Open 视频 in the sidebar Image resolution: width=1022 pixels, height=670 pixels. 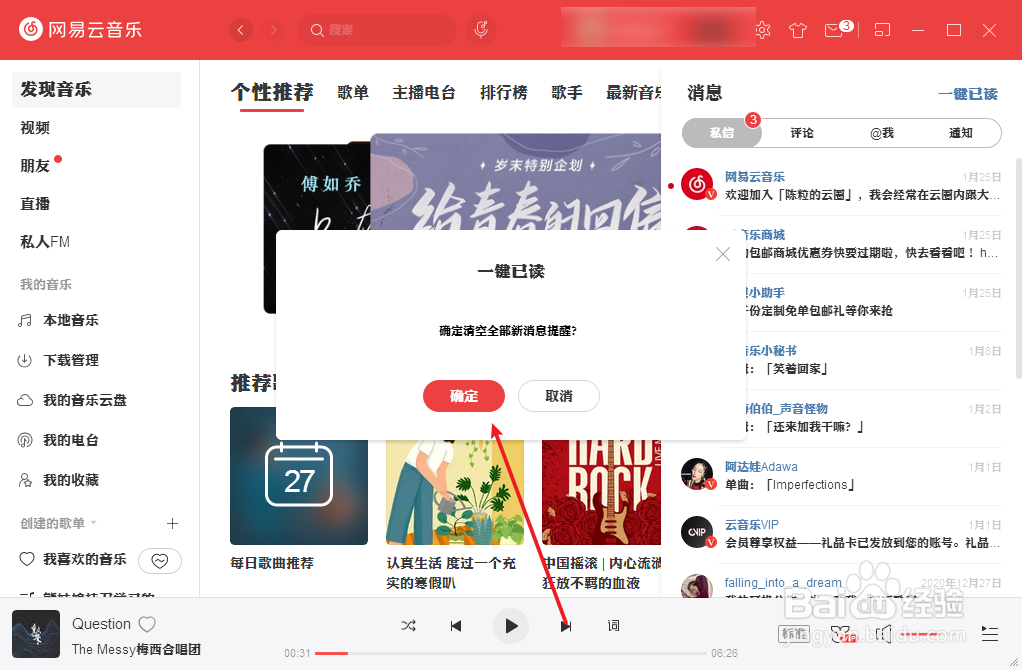pyautogui.click(x=35, y=128)
